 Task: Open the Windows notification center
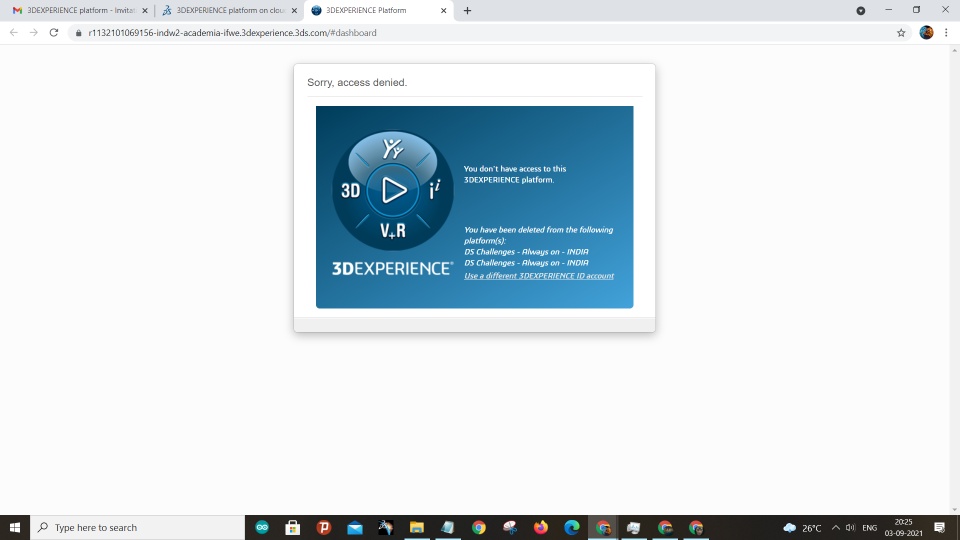(940, 527)
